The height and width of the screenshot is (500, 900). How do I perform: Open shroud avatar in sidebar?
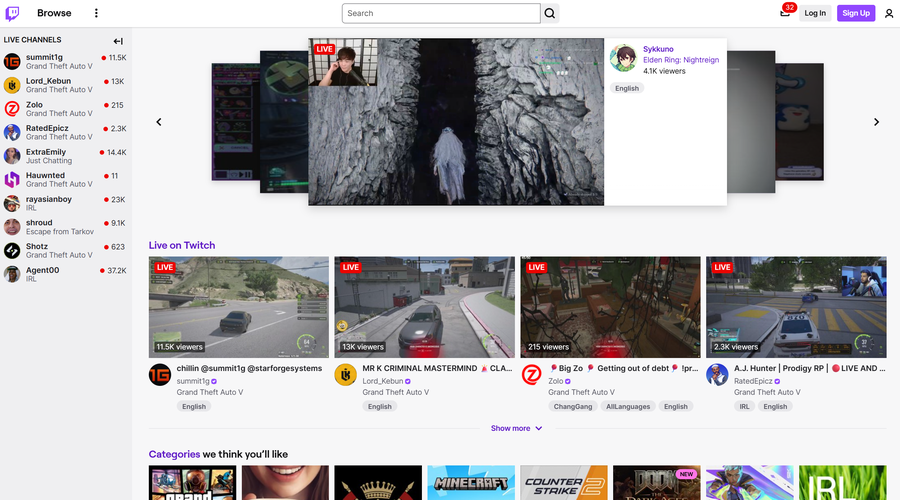[x=12, y=227]
